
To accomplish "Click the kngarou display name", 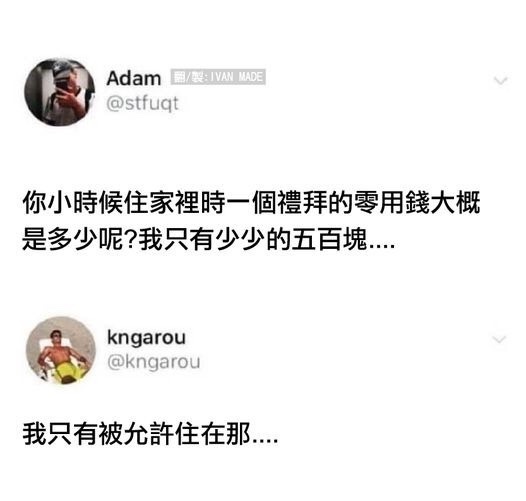I will click(146, 338).
